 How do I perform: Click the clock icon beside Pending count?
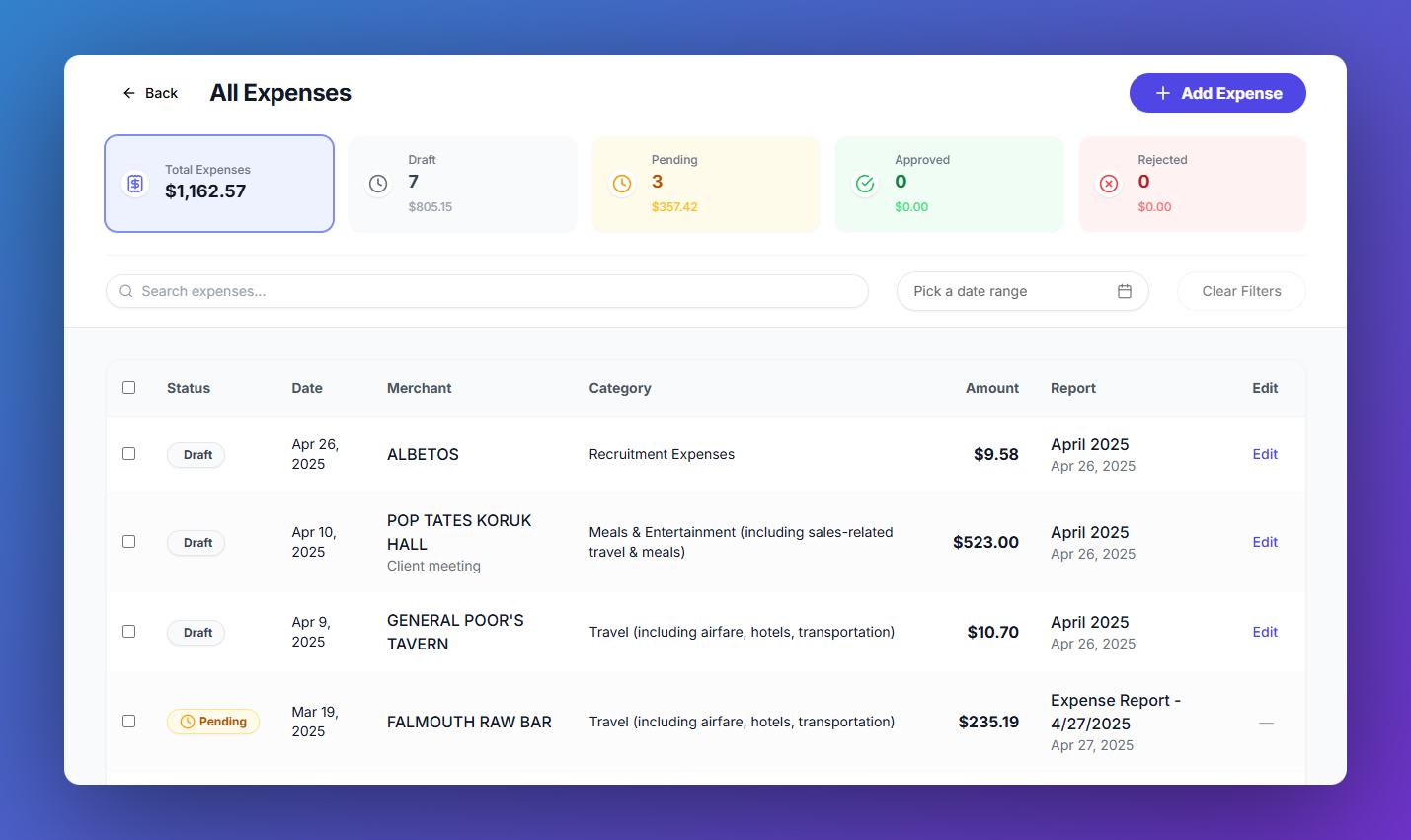click(621, 183)
